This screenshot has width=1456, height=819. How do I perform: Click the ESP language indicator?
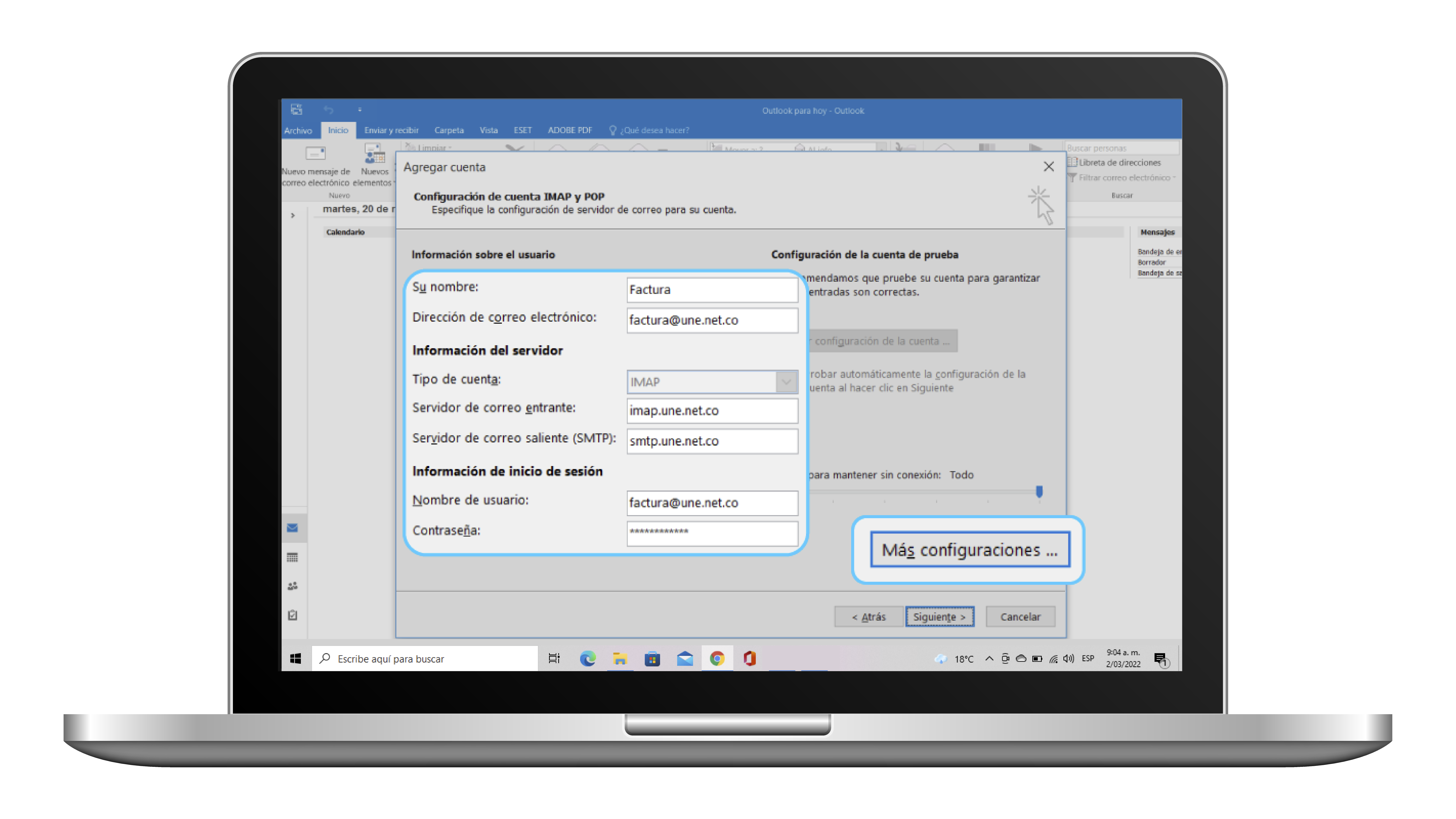1087,658
